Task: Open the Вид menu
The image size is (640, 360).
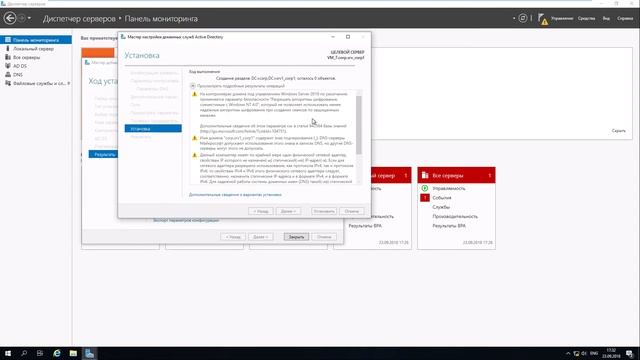Action: [x=606, y=18]
